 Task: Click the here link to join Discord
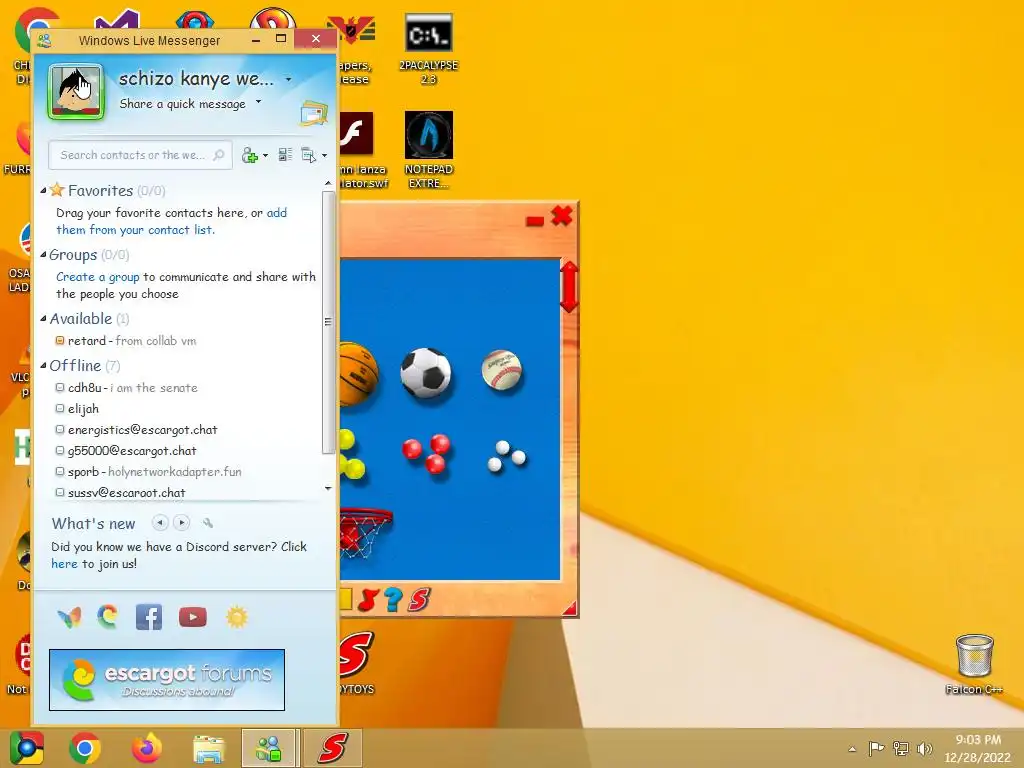click(x=64, y=564)
